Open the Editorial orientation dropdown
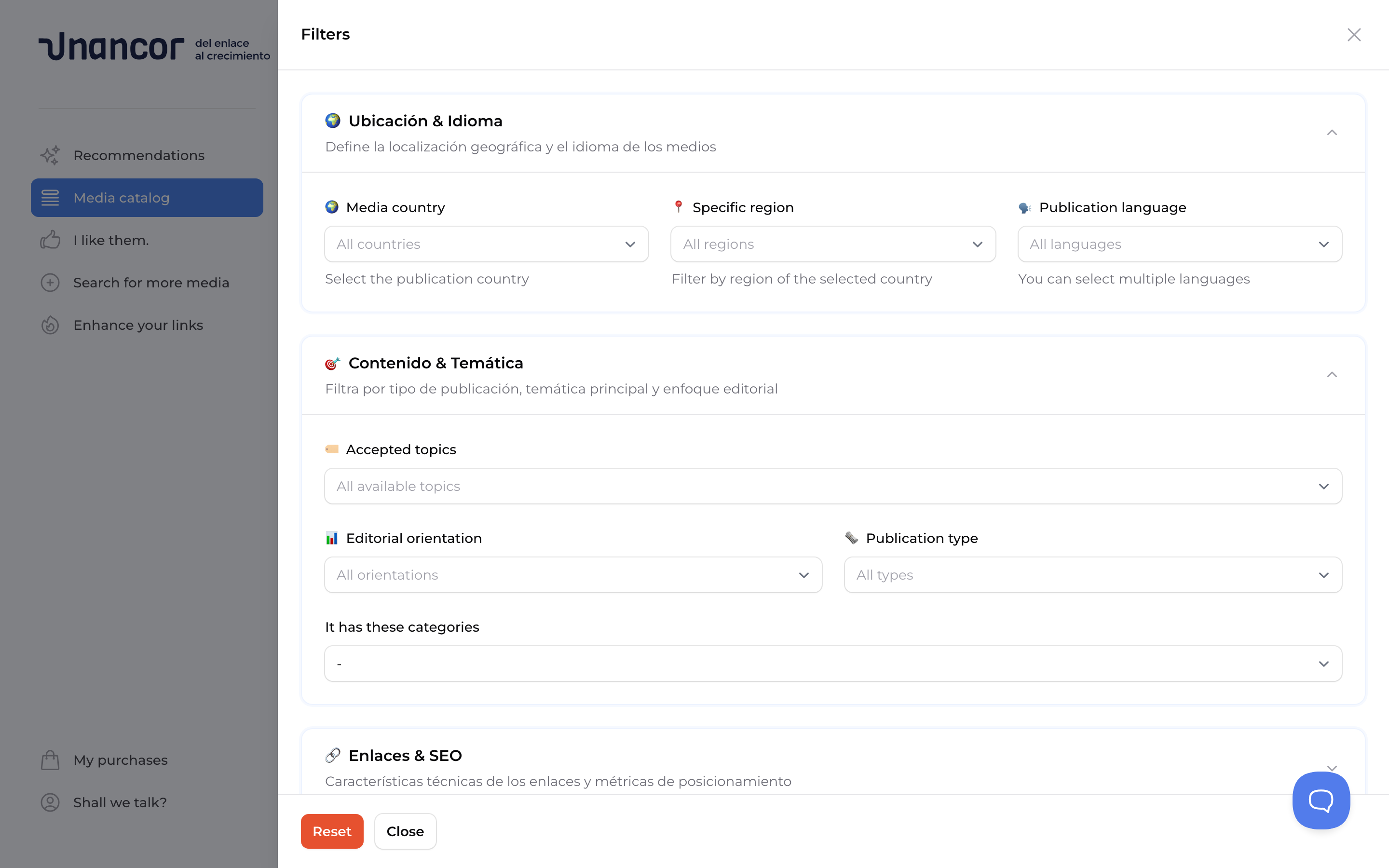This screenshot has height=868, width=1389. click(573, 575)
